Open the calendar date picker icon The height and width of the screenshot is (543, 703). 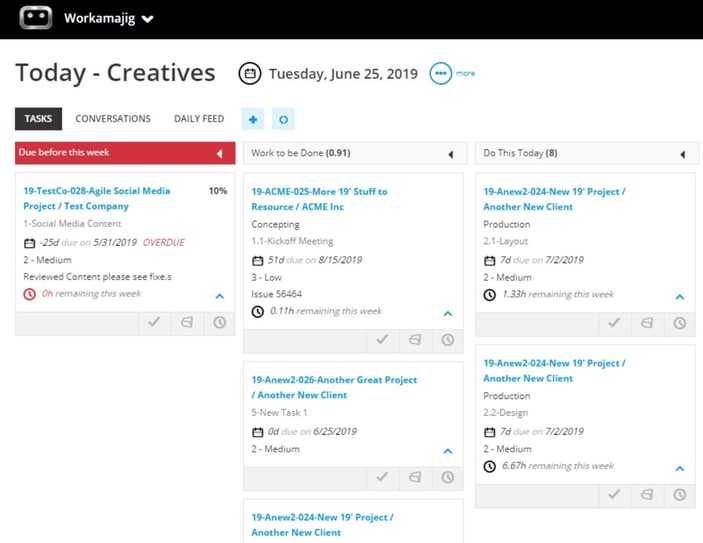250,73
